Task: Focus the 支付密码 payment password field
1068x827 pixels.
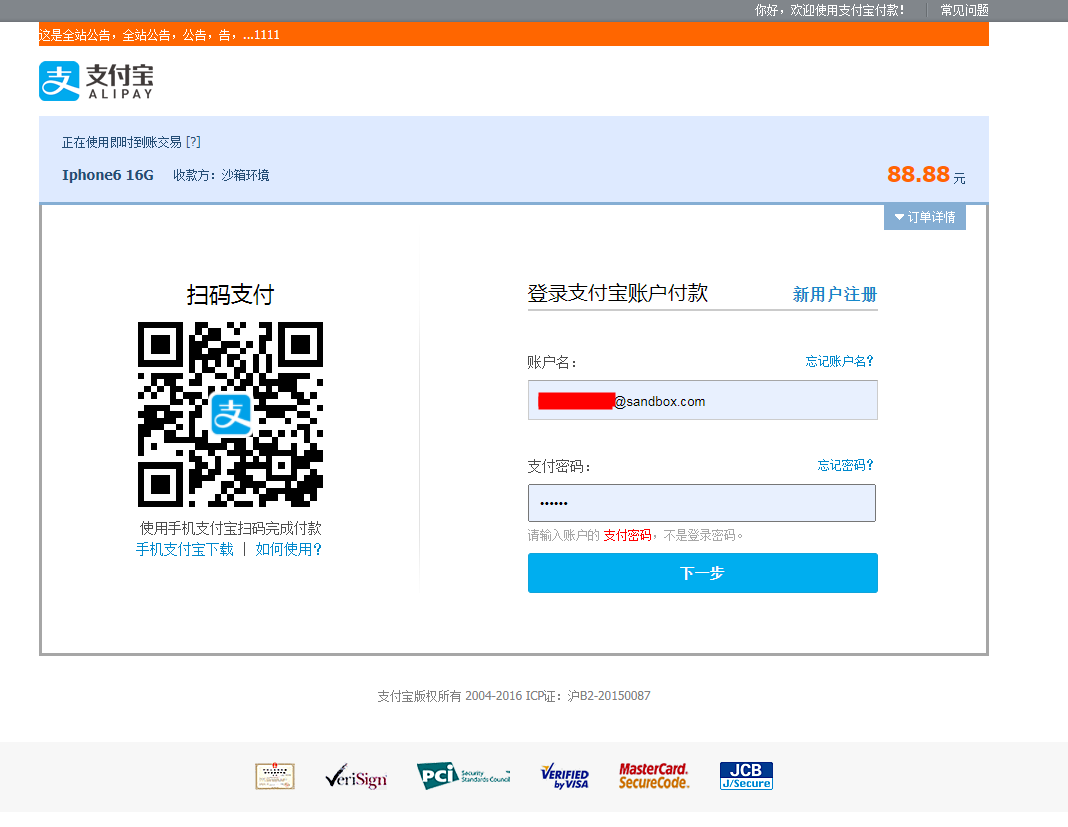Action: [x=702, y=503]
